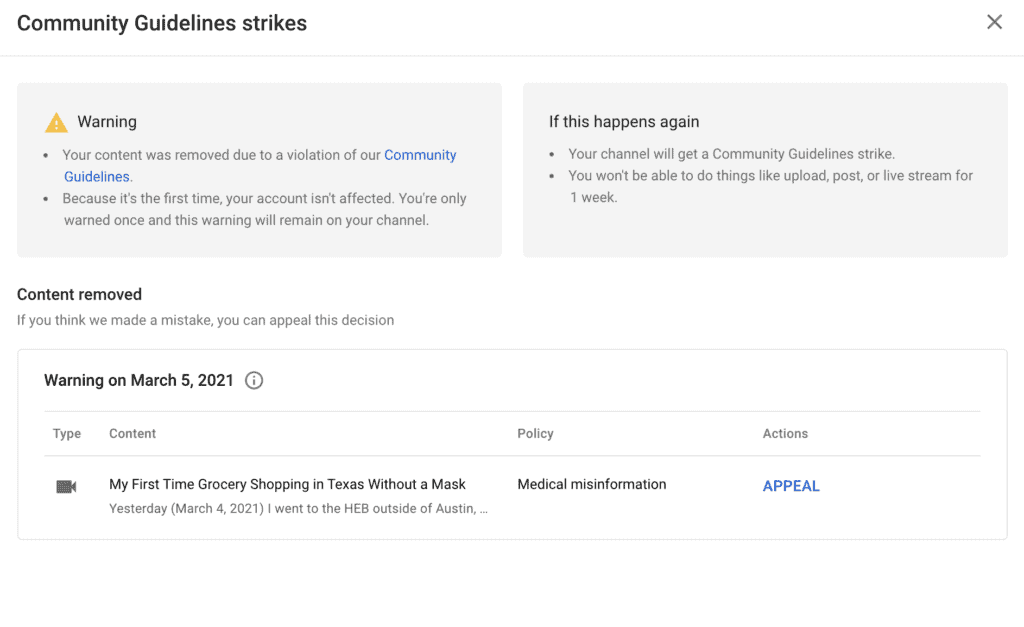Open the video titled My First Time Grocery Shopping

287,484
